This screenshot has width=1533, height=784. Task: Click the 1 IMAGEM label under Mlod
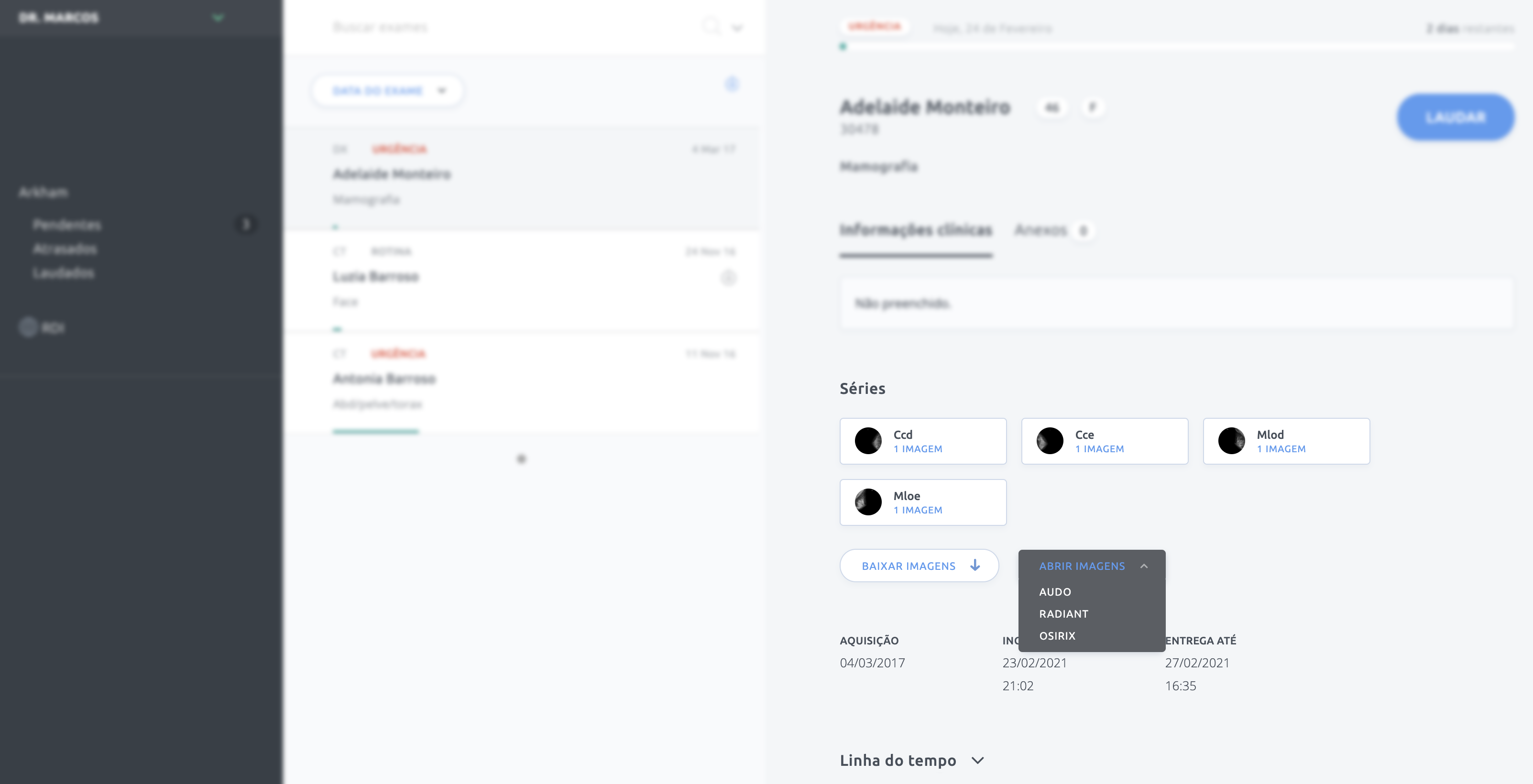tap(1281, 449)
